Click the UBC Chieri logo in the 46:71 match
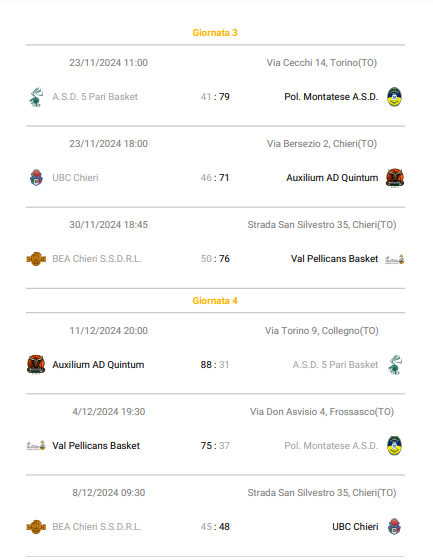 click(x=36, y=178)
